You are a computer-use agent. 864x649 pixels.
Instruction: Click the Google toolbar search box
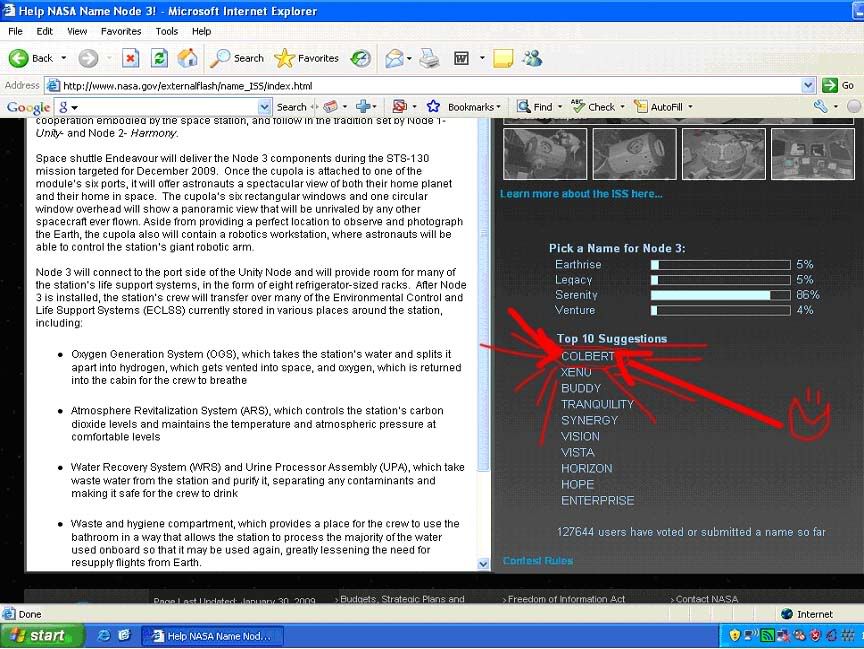[x=163, y=107]
